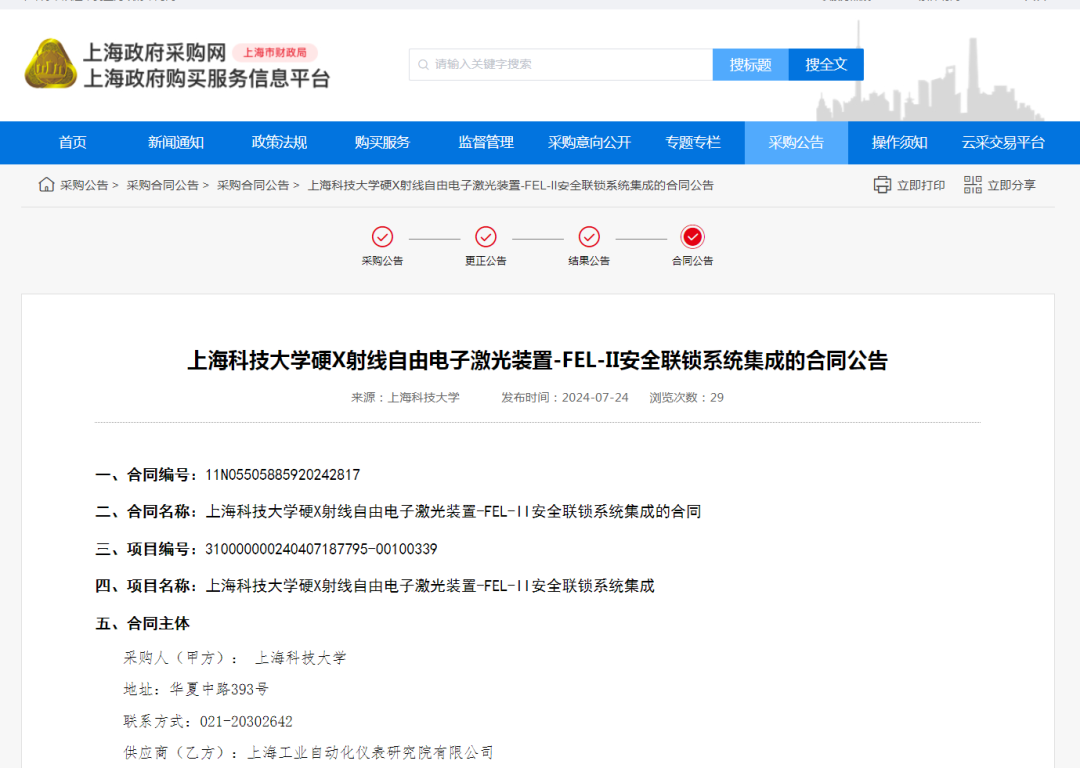Click the second 采购合同公告 breadcrumb link
Image resolution: width=1080 pixels, height=768 pixels.
click(x=253, y=185)
